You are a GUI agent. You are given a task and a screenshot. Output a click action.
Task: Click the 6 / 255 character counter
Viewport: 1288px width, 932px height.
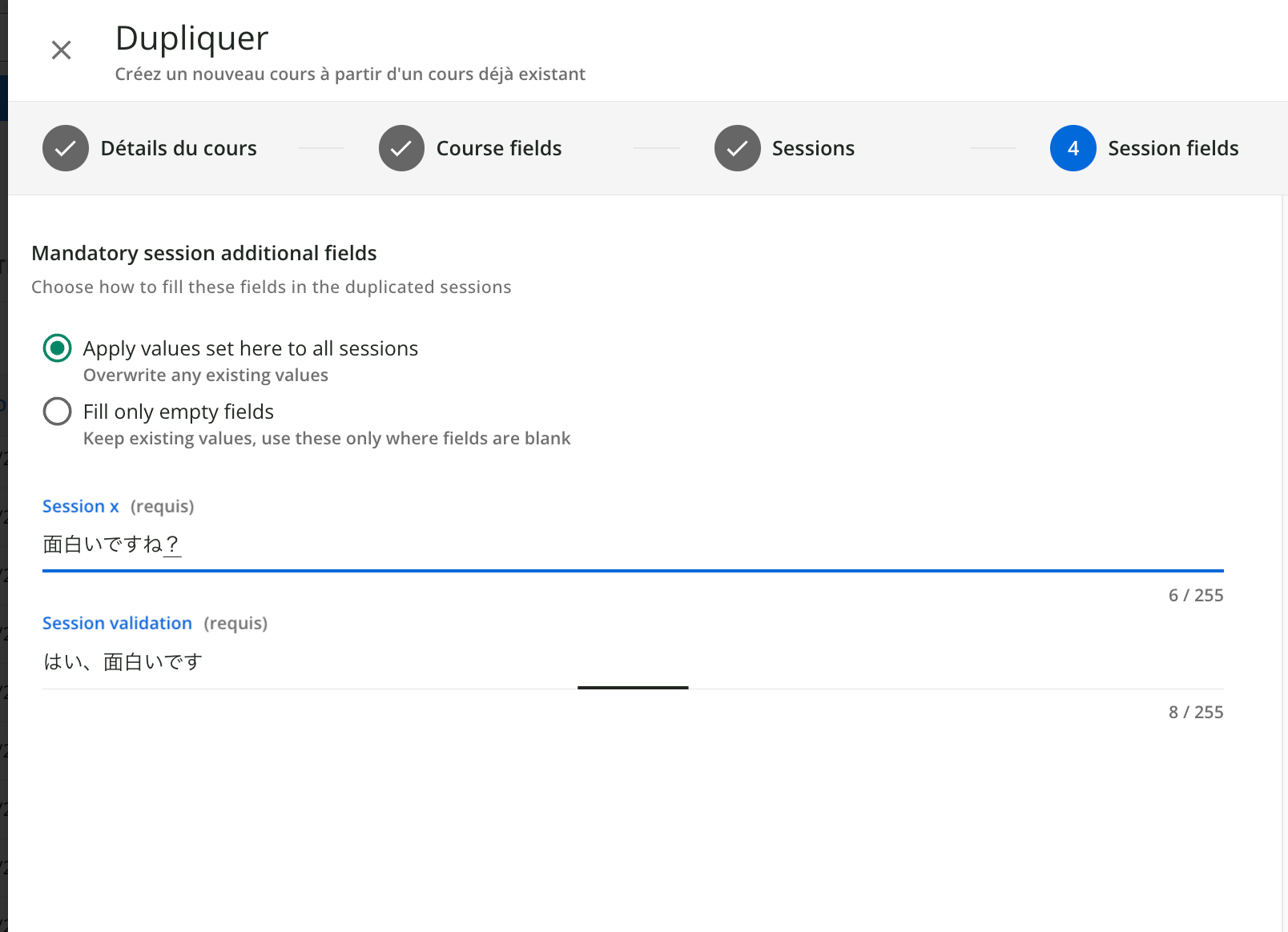(x=1195, y=595)
